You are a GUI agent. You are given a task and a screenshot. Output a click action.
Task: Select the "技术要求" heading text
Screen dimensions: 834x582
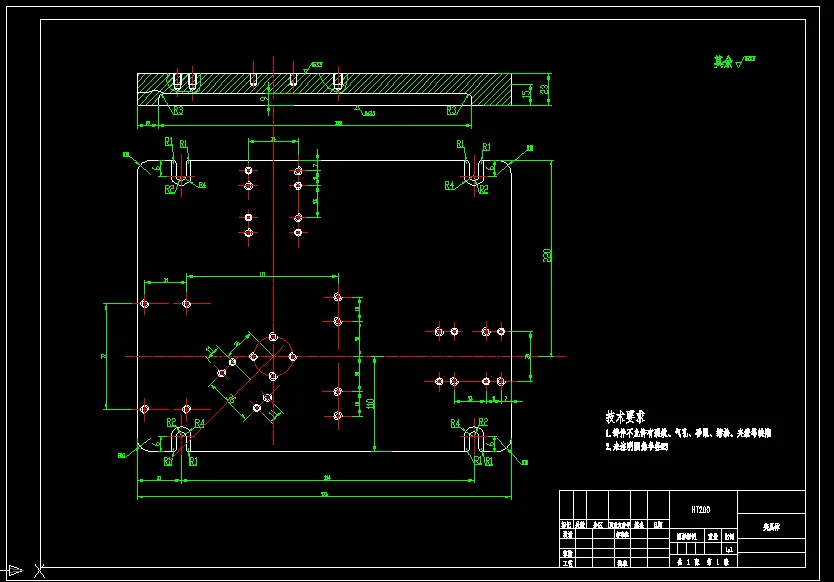point(625,417)
